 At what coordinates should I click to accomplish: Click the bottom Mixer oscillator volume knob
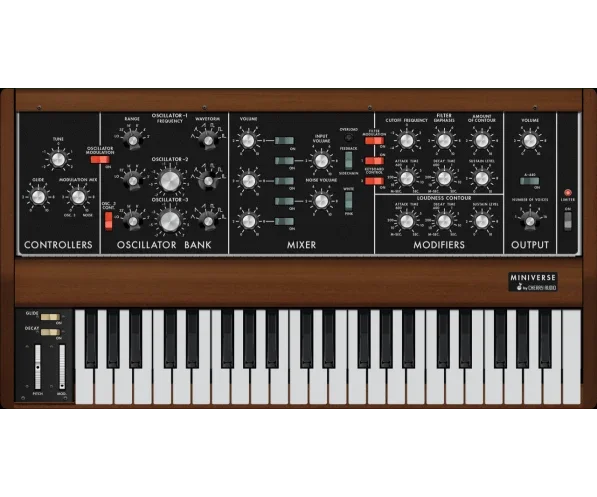coord(248,221)
